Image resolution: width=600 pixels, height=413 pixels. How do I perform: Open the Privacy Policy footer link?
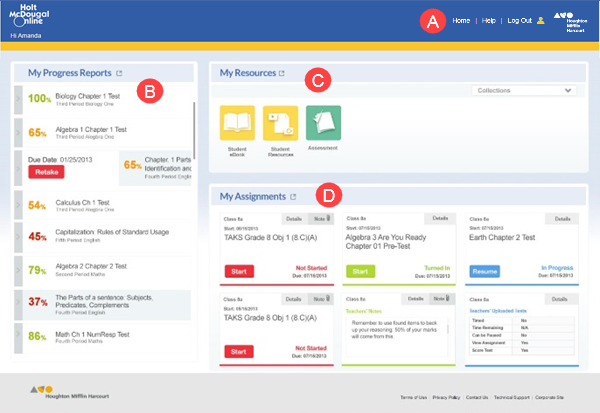click(446, 397)
